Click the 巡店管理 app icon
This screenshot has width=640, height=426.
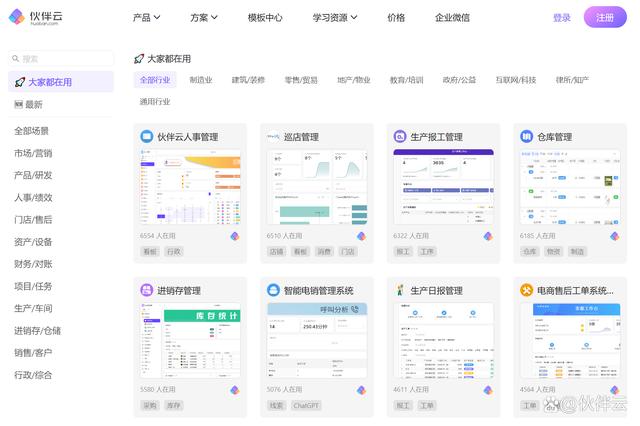point(273,136)
